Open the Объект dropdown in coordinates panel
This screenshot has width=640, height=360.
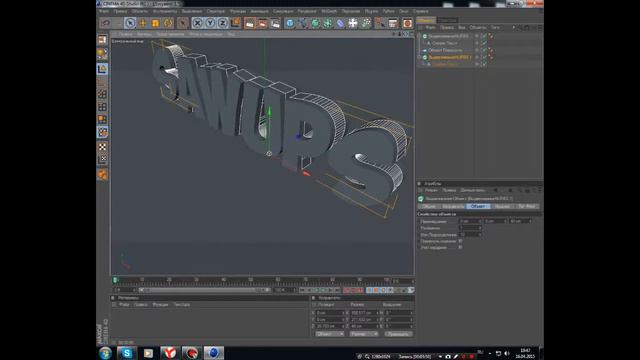(x=329, y=334)
